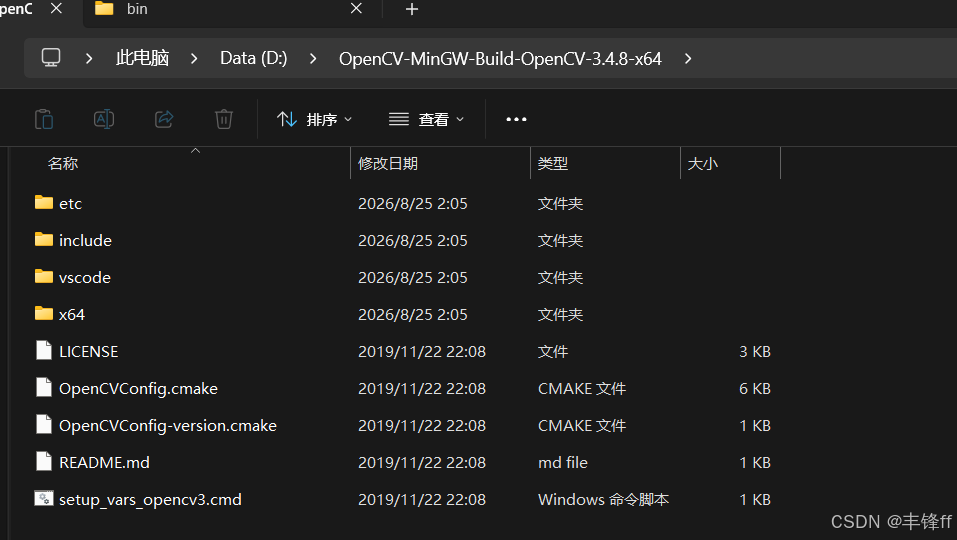Image resolution: width=957 pixels, height=540 pixels.
Task: Click the This PC monitor icon in address bar
Action: click(x=51, y=58)
